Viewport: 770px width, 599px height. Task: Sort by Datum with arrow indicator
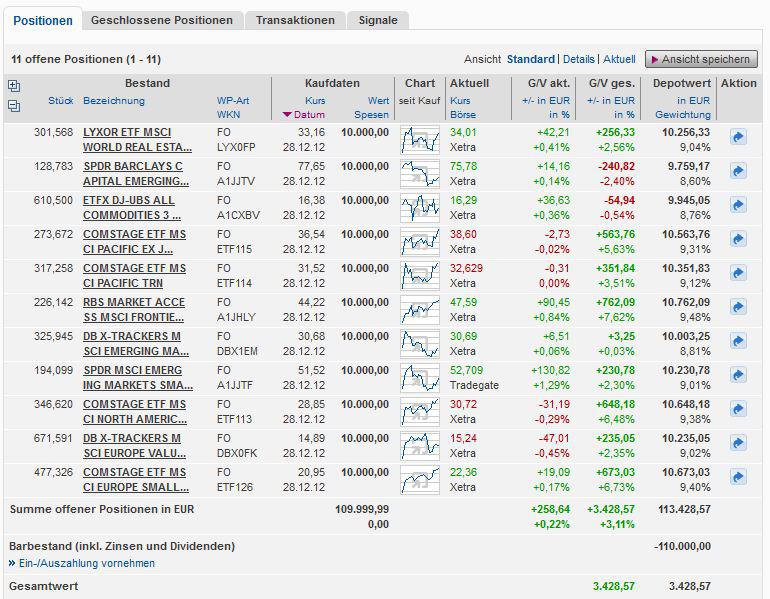click(x=304, y=114)
